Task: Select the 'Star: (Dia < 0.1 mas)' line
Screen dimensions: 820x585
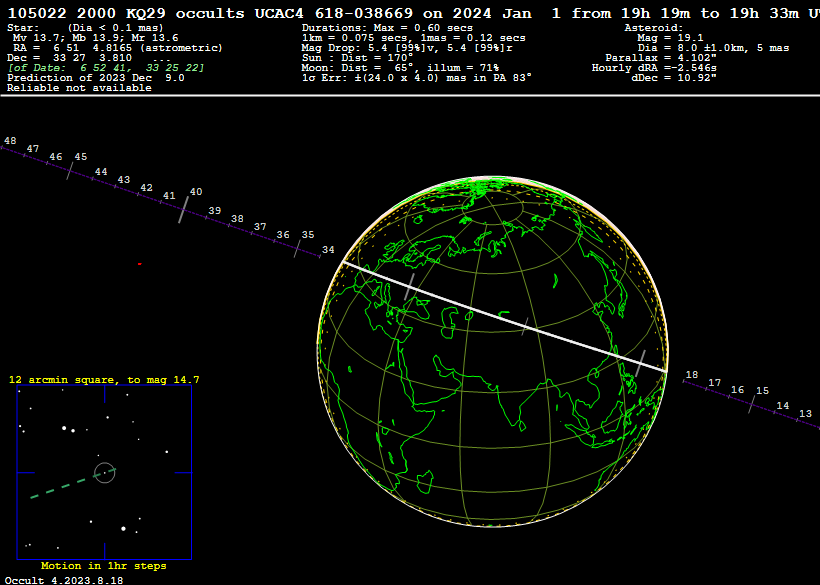Action: [x=85, y=28]
